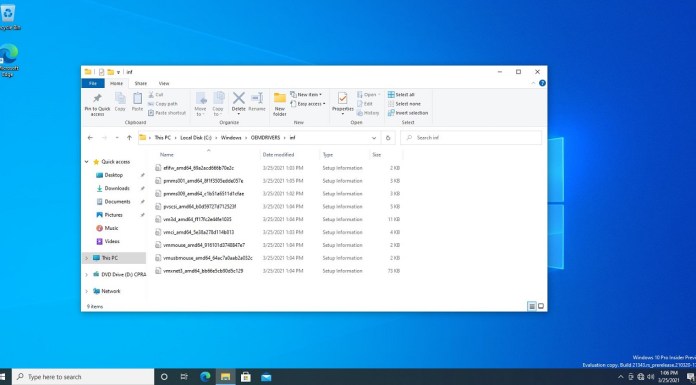Open the New item dropdown

click(306, 95)
